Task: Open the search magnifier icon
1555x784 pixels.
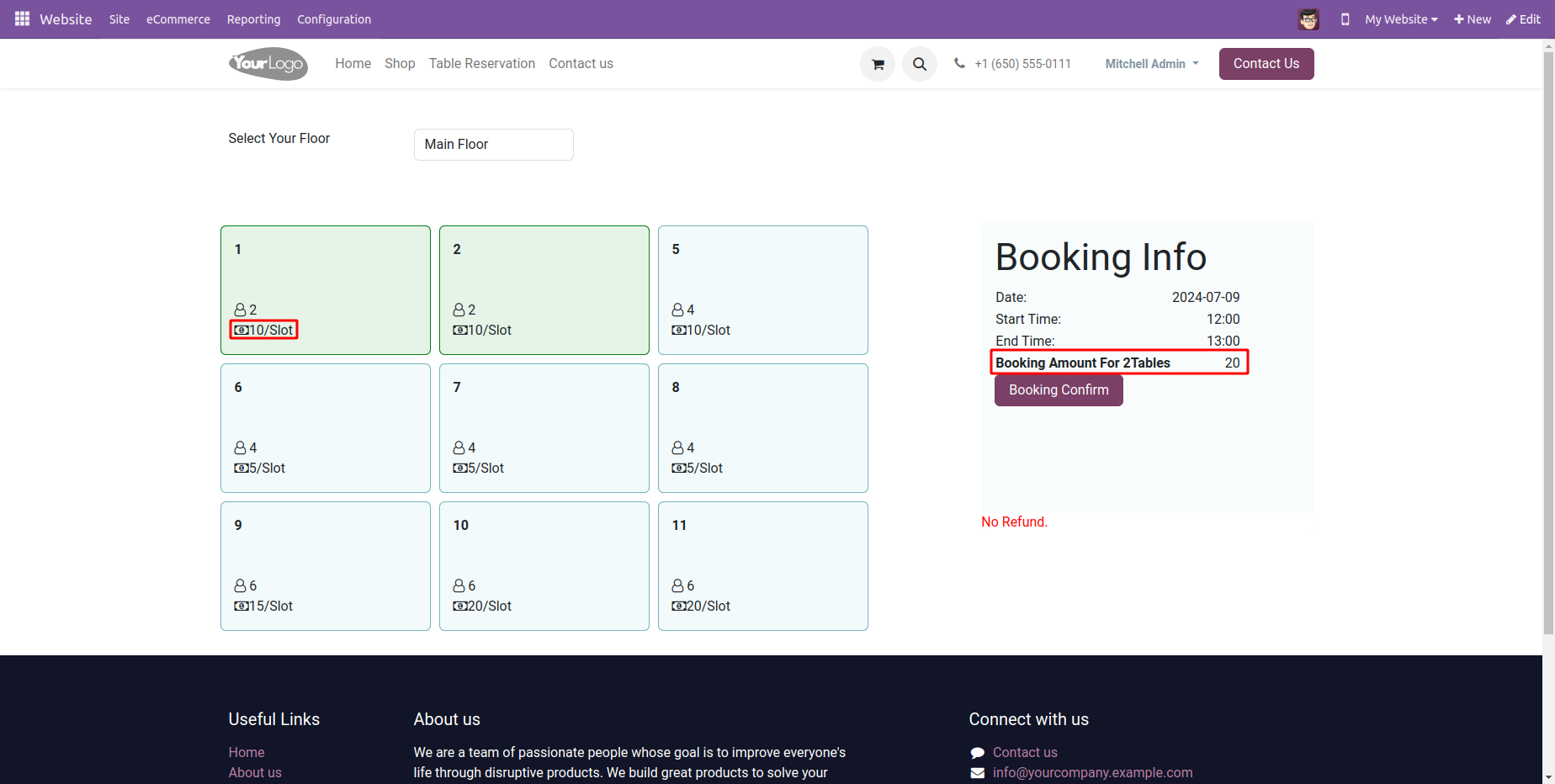Action: coord(920,64)
